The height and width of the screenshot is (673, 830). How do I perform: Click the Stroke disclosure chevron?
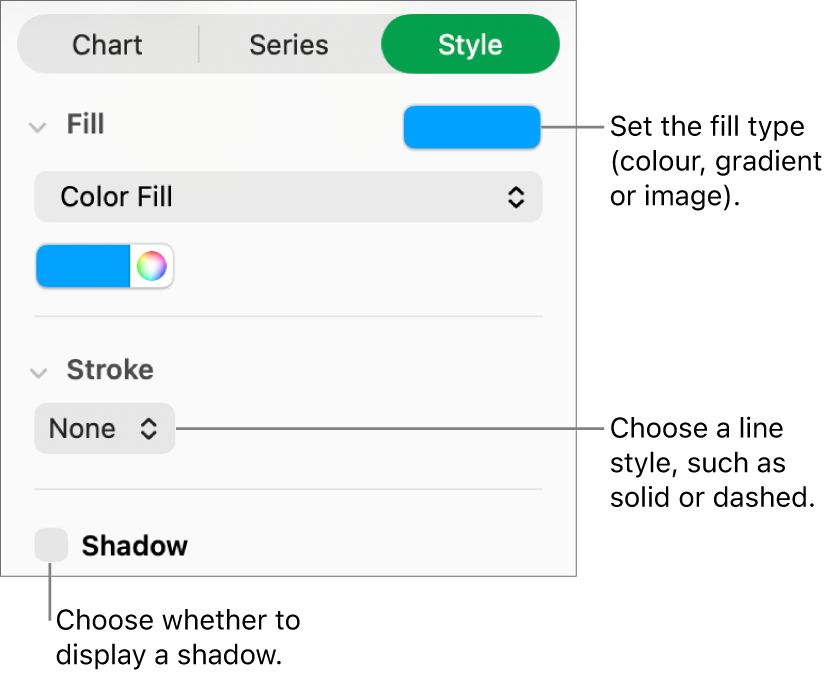[38, 370]
